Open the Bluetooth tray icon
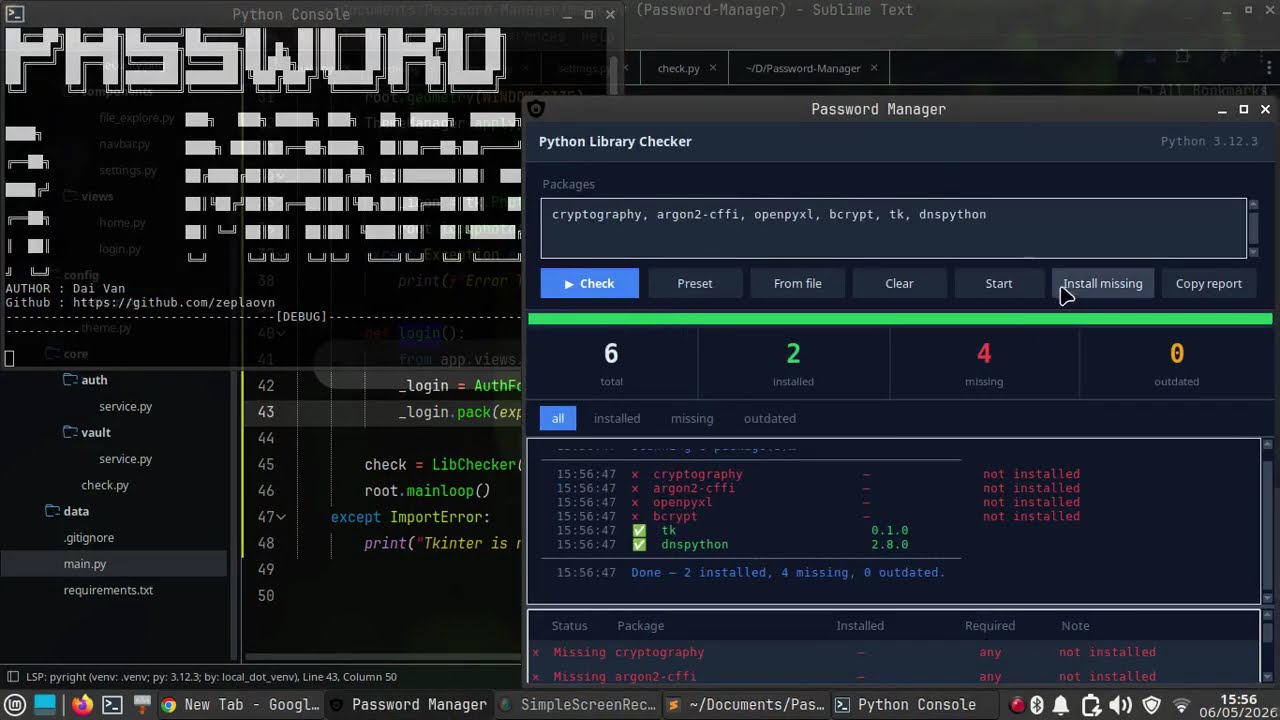1280x720 pixels. (1038, 705)
